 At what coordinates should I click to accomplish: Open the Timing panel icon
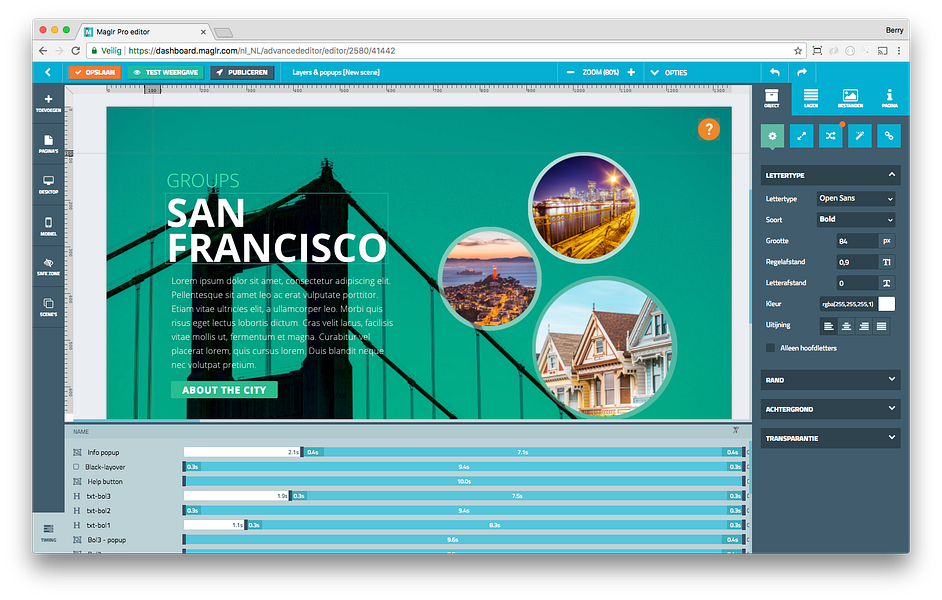coord(49,532)
